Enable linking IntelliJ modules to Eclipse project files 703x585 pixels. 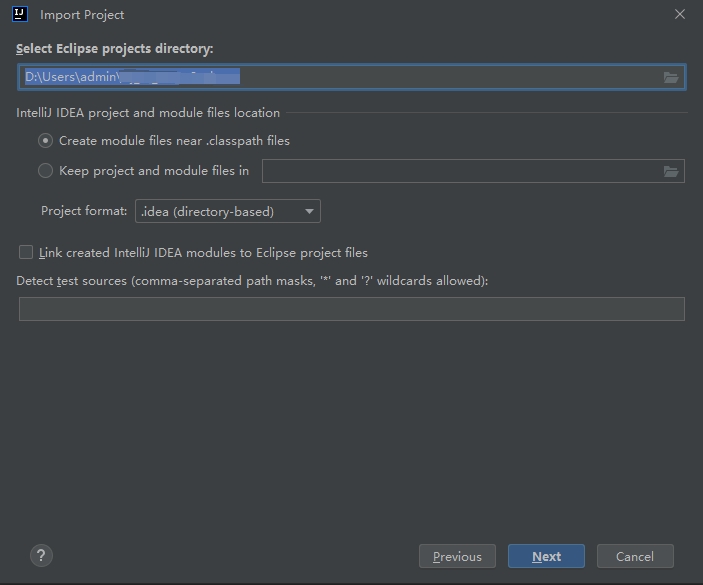click(26, 253)
